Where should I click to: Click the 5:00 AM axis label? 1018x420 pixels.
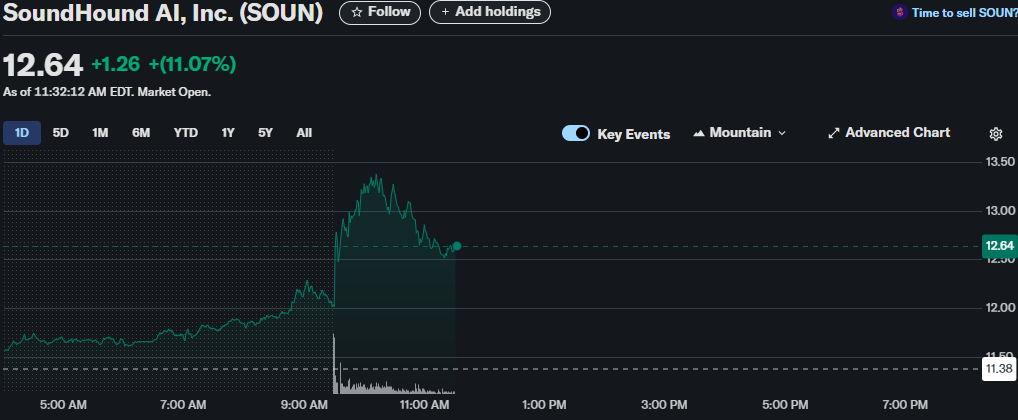coord(63,406)
